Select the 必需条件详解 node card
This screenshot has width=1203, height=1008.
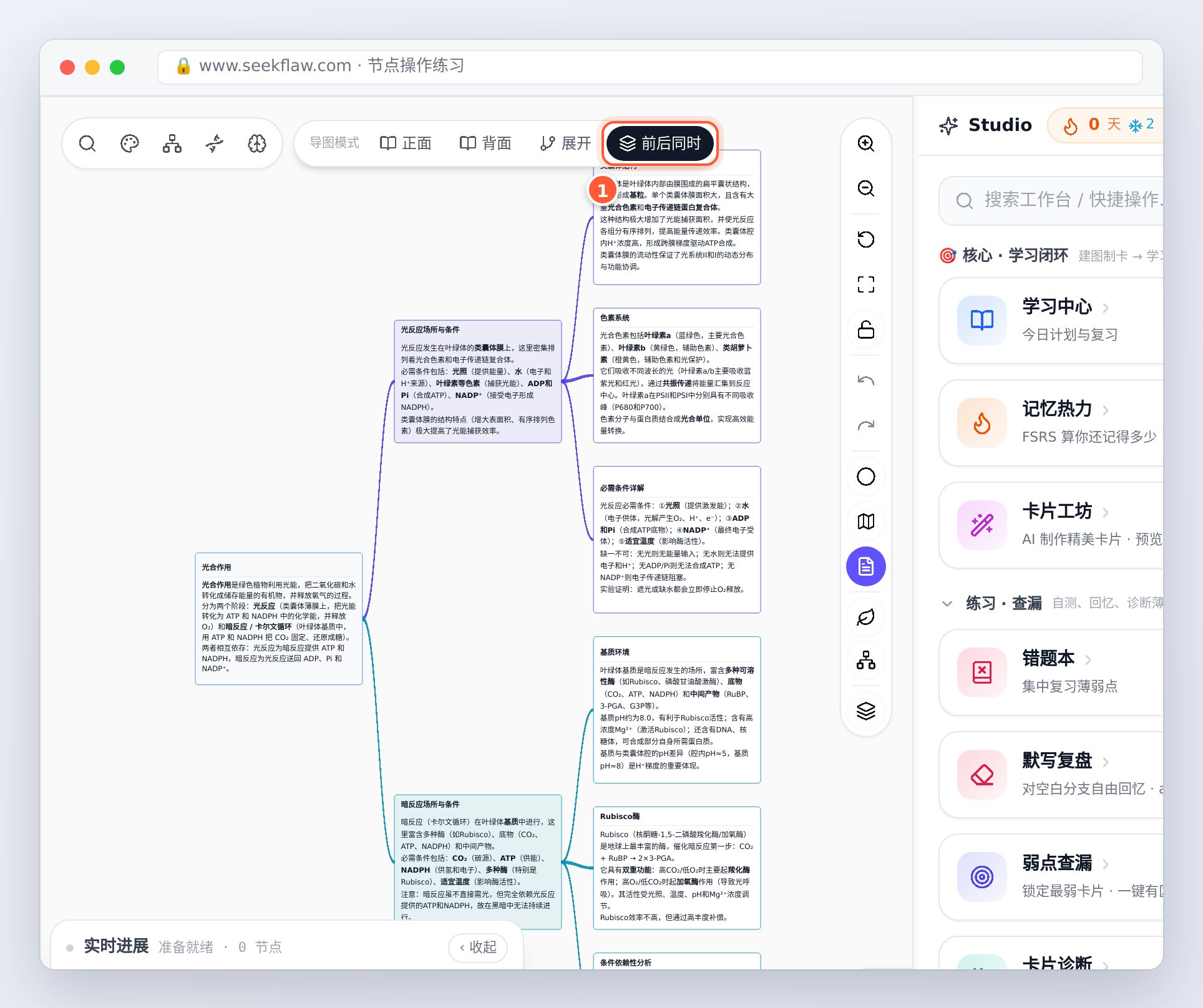tap(677, 540)
